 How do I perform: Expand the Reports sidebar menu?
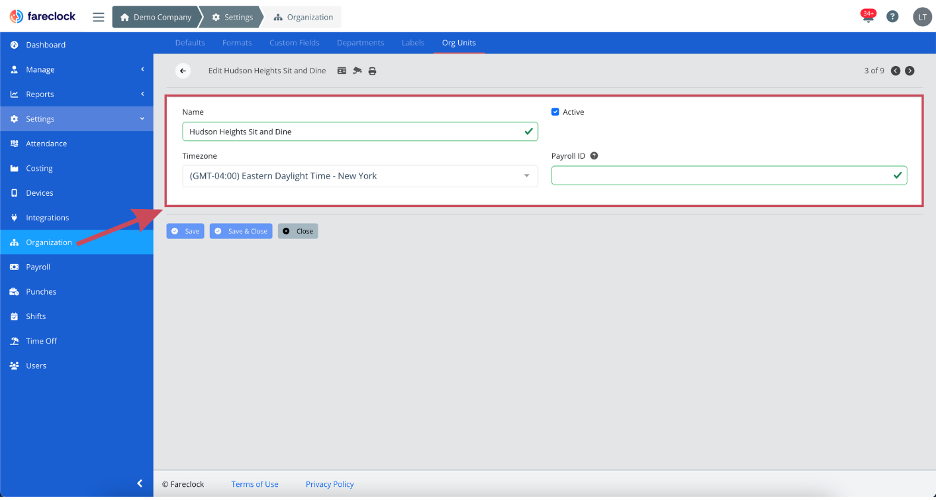[76, 94]
